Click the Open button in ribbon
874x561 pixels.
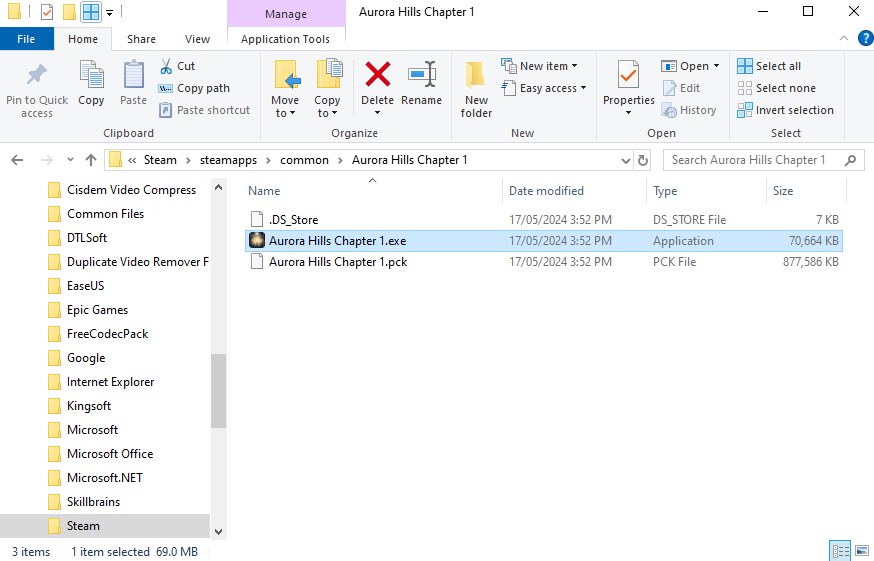[685, 66]
